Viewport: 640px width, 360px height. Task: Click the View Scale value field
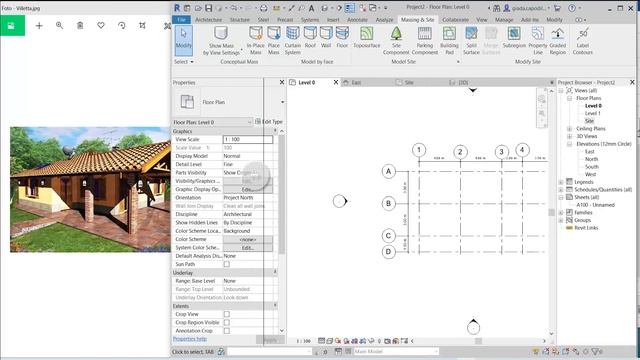pos(248,139)
